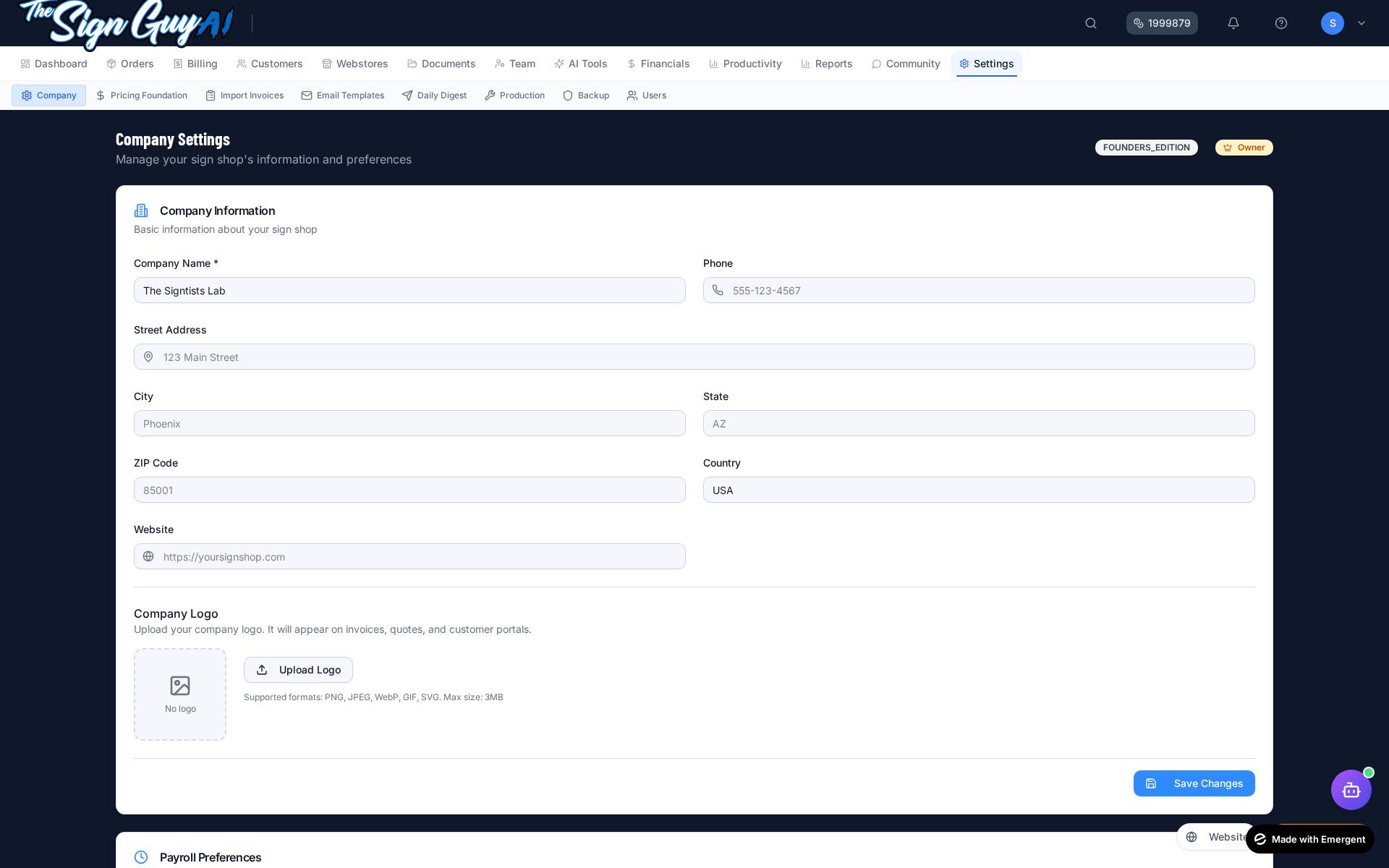Click the Country field showing USA
The image size is (1389, 868).
979,490
